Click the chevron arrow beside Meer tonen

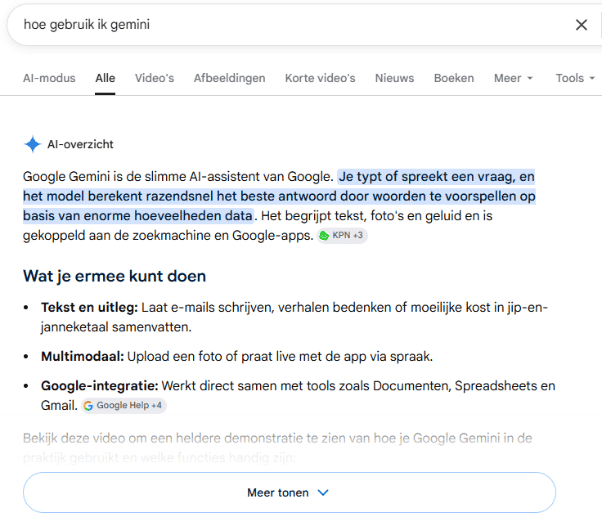(x=323, y=493)
